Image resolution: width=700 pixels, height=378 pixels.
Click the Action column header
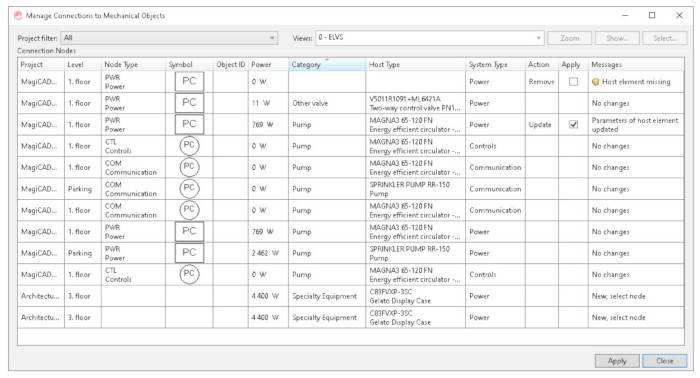click(x=542, y=65)
